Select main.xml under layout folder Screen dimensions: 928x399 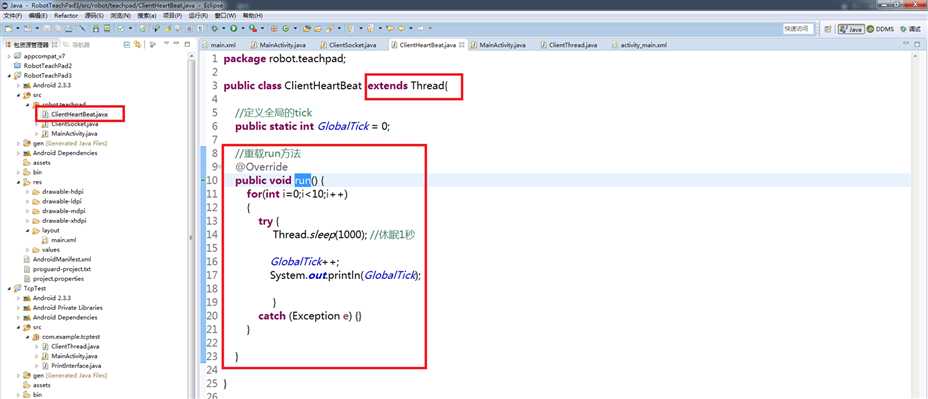click(x=59, y=240)
